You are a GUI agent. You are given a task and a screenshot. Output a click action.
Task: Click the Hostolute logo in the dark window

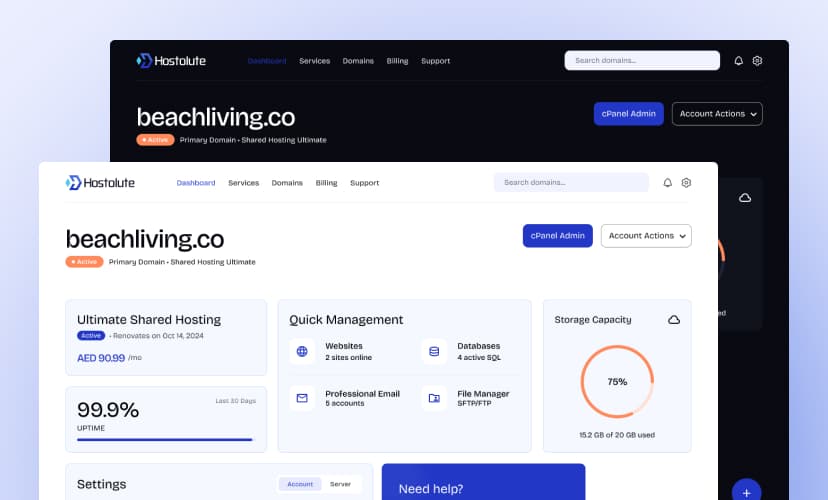(171, 61)
